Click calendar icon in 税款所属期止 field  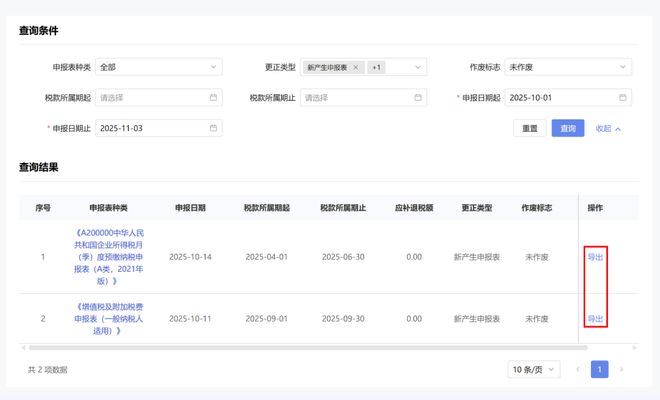point(418,98)
